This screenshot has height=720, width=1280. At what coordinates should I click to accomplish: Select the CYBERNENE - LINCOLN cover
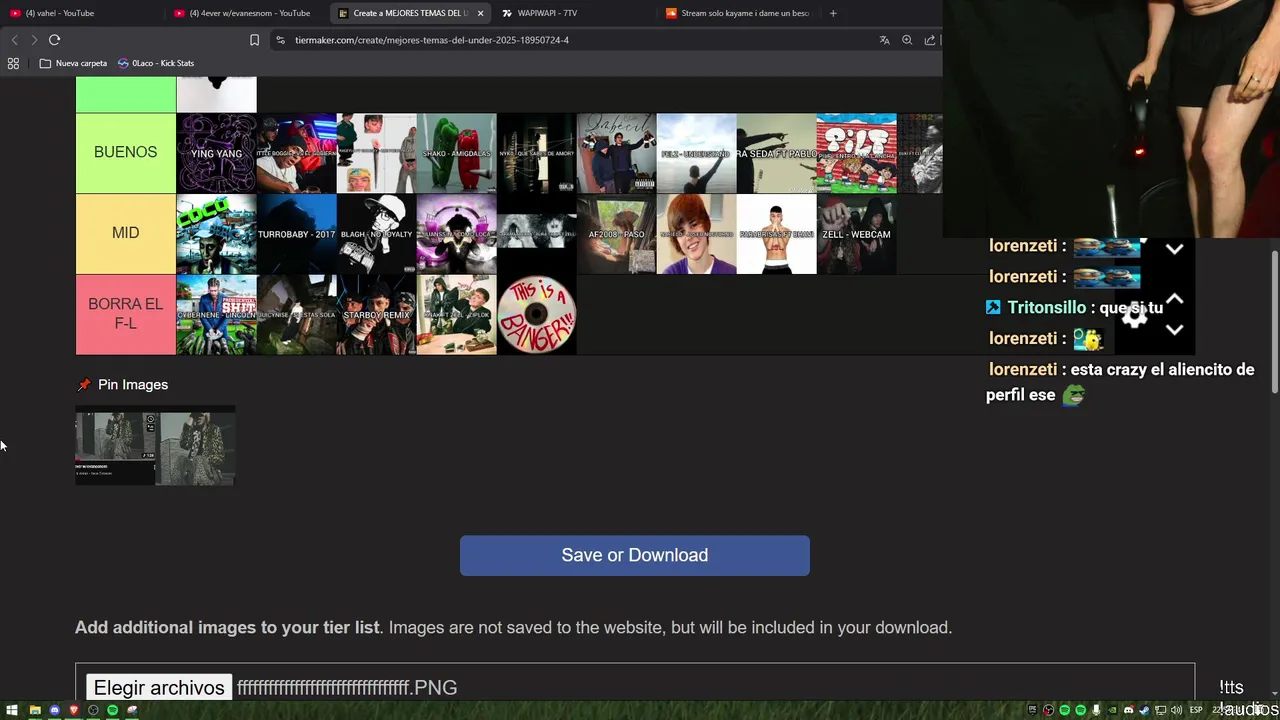[216, 315]
